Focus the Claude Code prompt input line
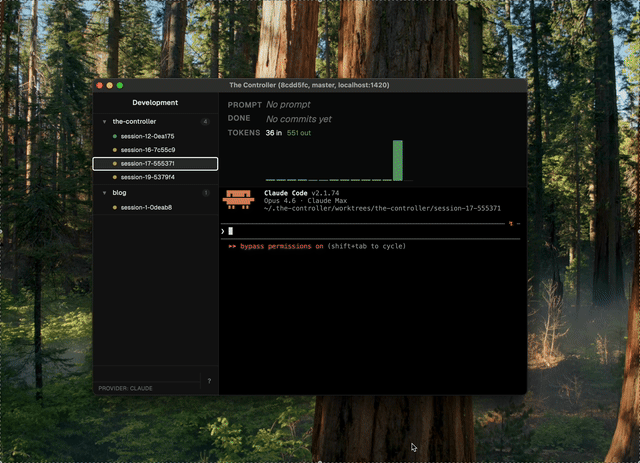The image size is (640, 463). tap(370, 232)
